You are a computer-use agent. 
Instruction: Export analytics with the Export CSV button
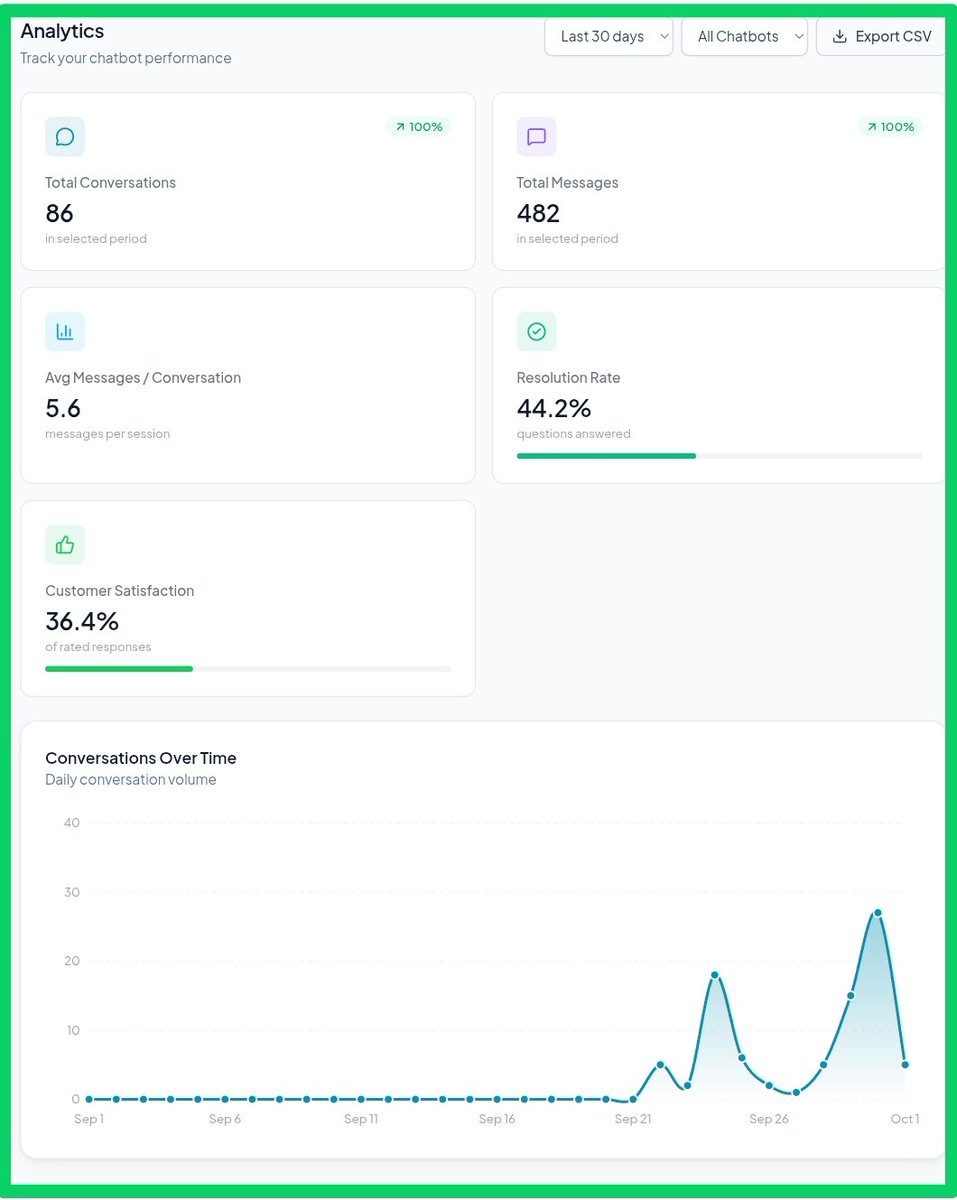click(881, 36)
